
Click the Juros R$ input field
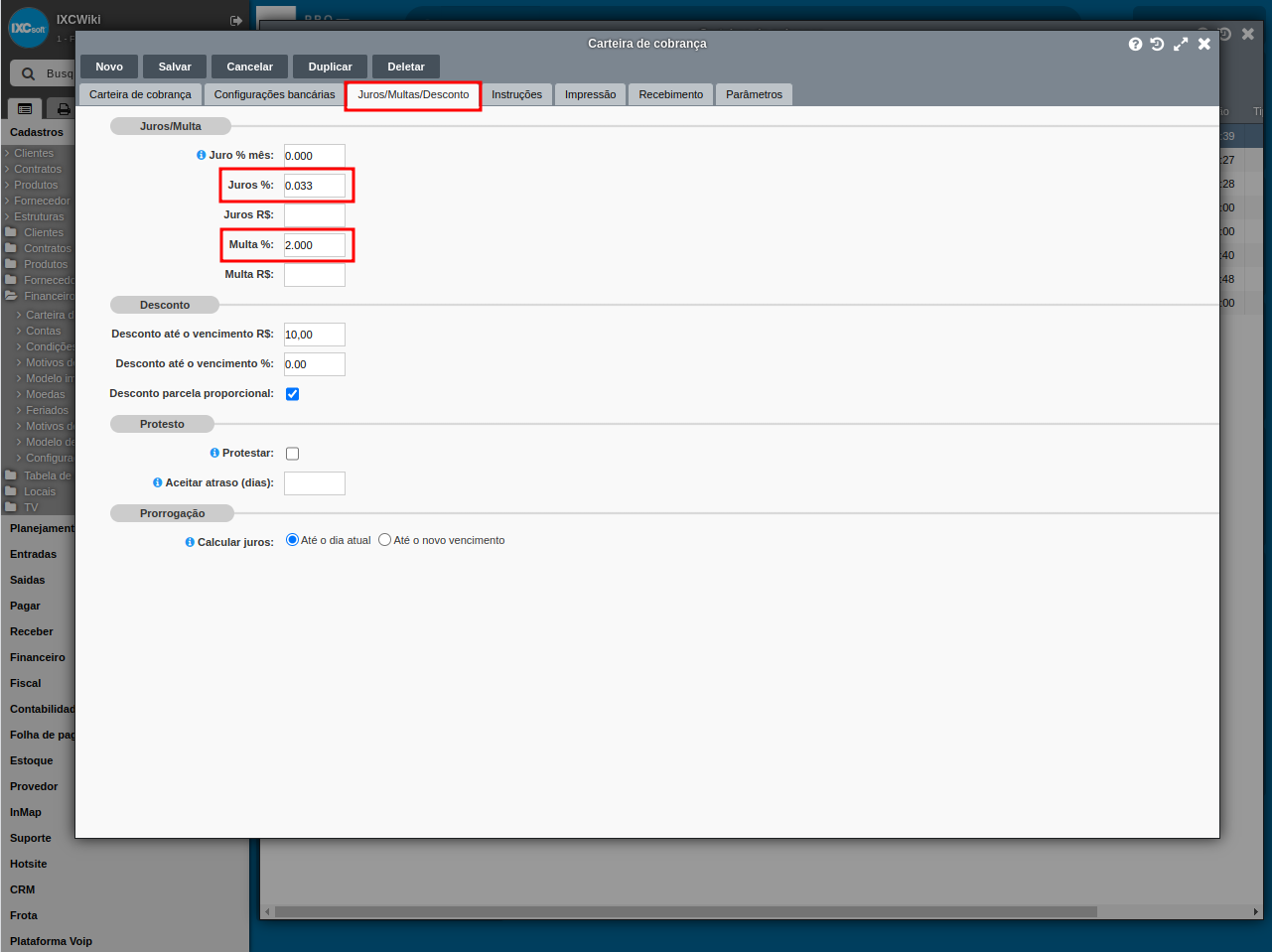(x=315, y=215)
